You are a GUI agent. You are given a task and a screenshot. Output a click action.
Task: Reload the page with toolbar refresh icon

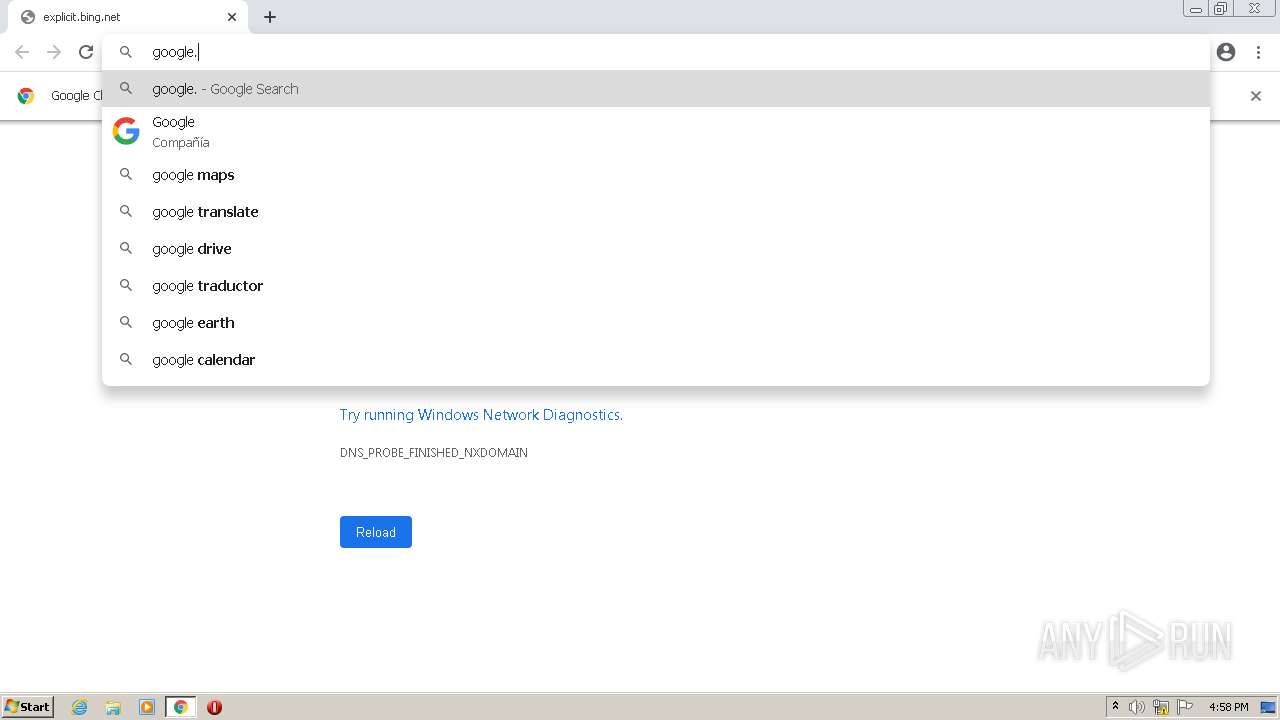86,52
